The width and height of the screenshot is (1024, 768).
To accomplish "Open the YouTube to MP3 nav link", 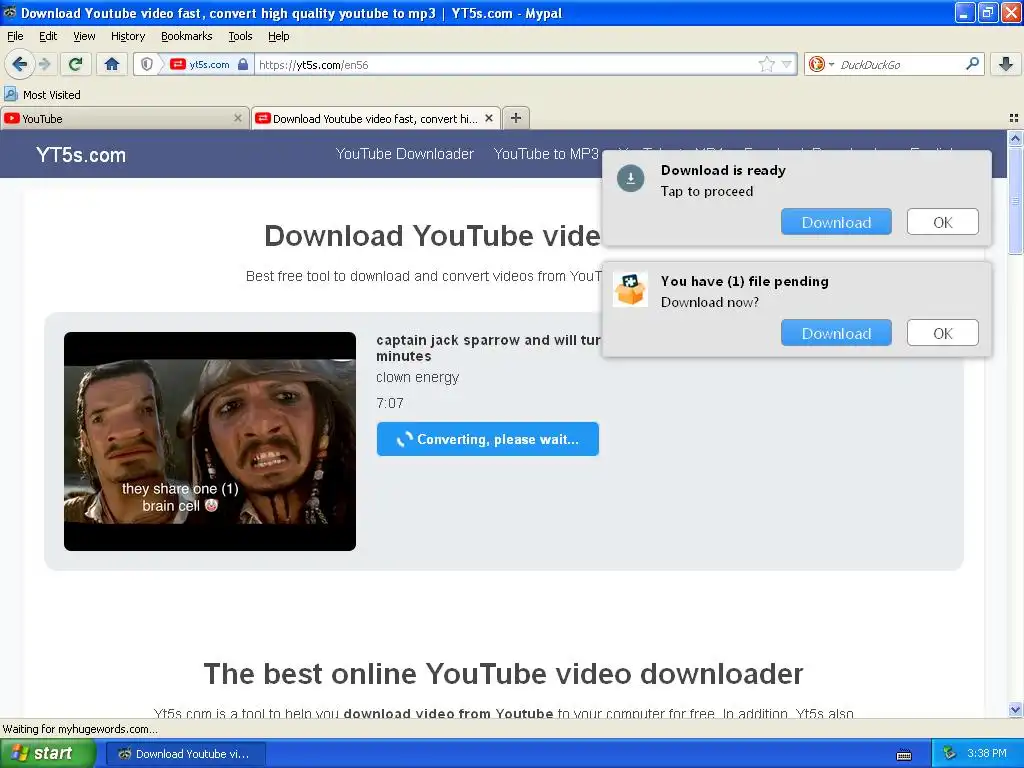I will pos(546,153).
